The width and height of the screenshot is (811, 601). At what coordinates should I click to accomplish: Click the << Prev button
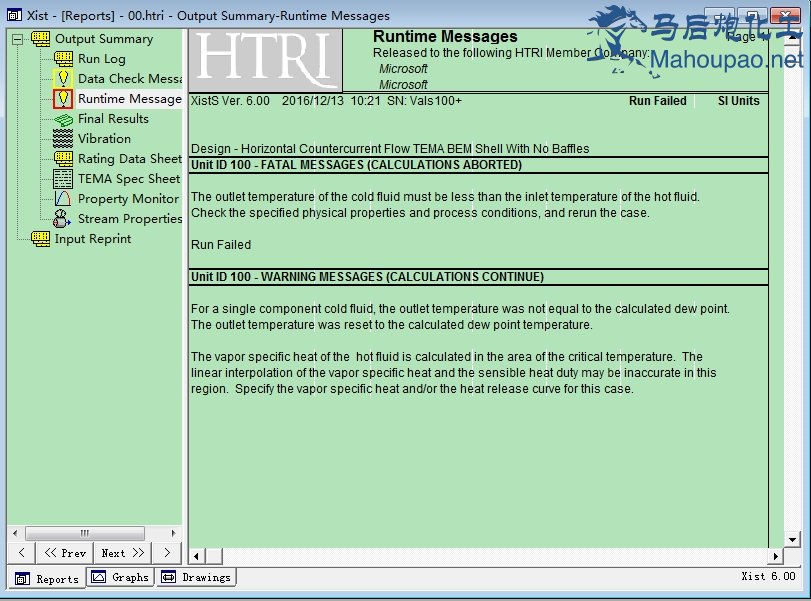tap(65, 553)
